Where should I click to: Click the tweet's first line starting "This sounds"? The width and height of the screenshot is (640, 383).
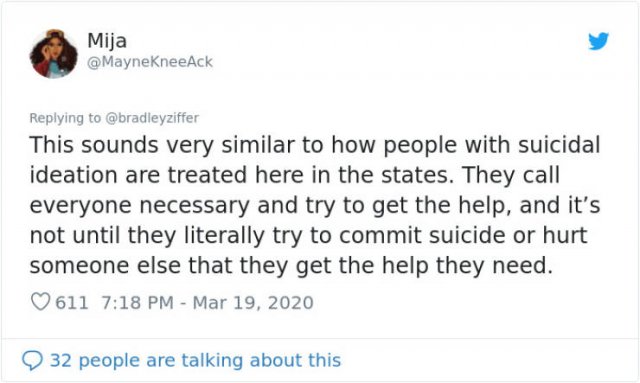pos(315,145)
